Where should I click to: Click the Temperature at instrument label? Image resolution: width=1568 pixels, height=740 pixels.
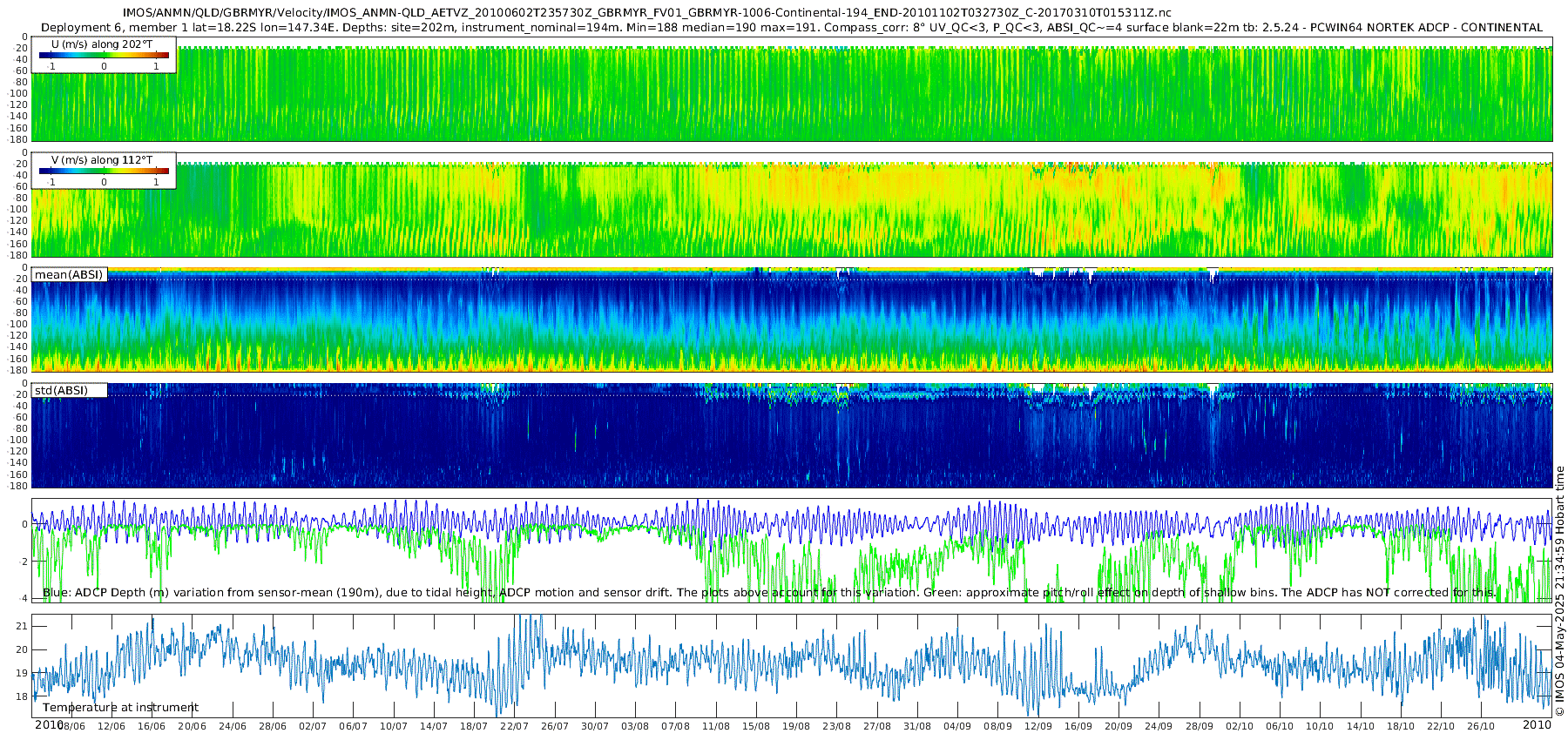(x=120, y=708)
